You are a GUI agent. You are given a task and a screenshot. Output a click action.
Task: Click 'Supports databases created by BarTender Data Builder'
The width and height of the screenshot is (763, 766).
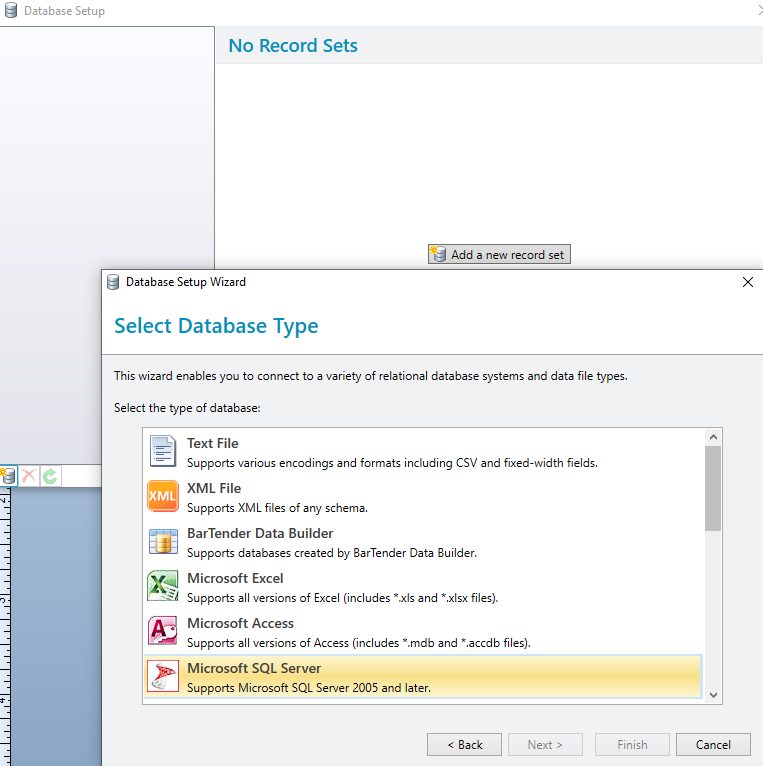(332, 553)
